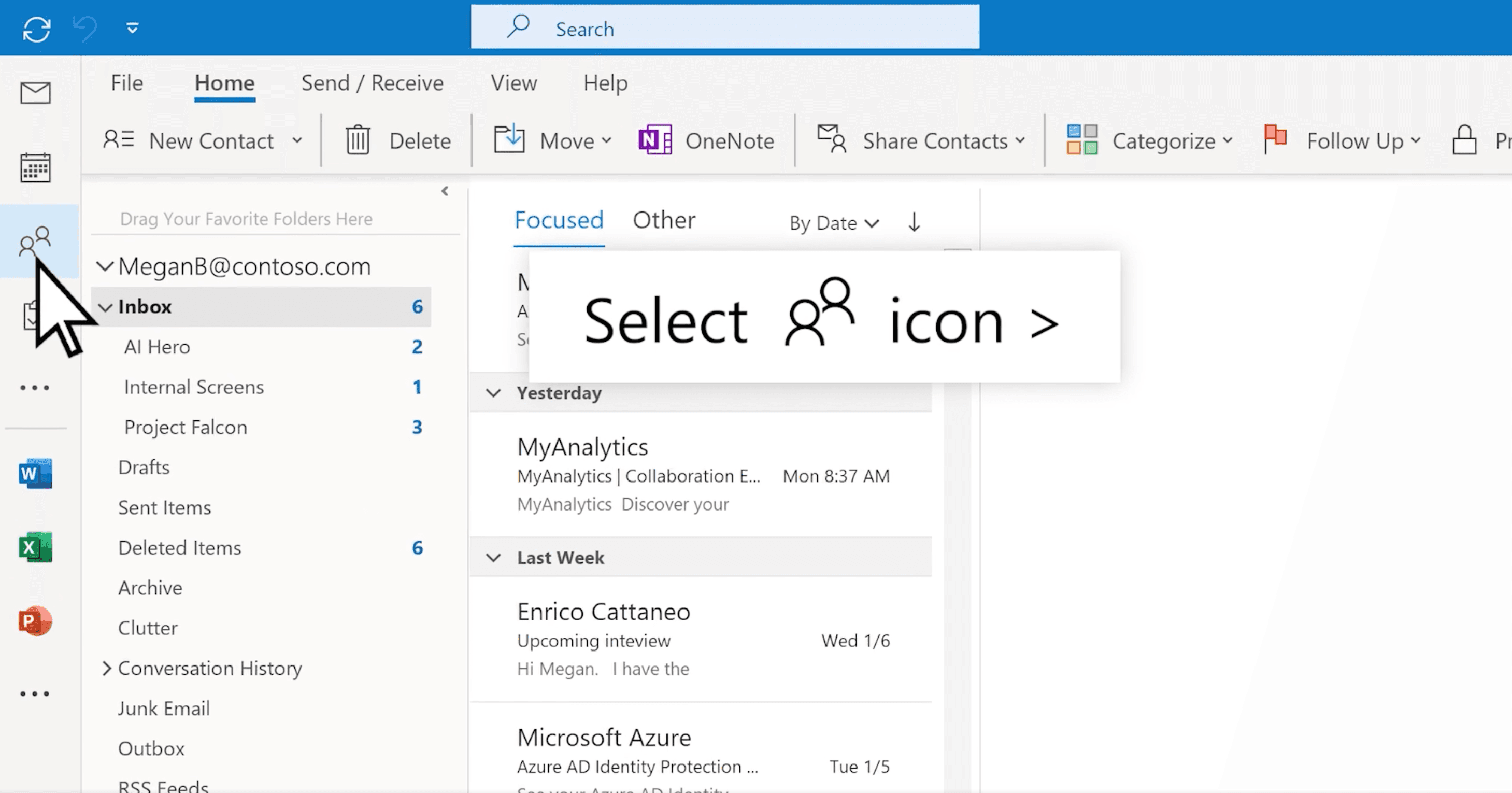Click the Send/Receive sync icon
Viewport: 1512px width, 793px height.
(x=36, y=28)
